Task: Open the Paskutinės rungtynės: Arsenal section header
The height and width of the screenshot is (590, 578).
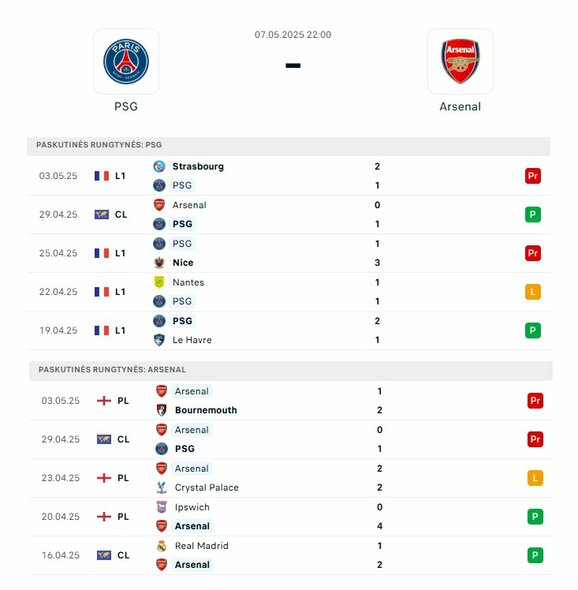Action: coord(291,370)
